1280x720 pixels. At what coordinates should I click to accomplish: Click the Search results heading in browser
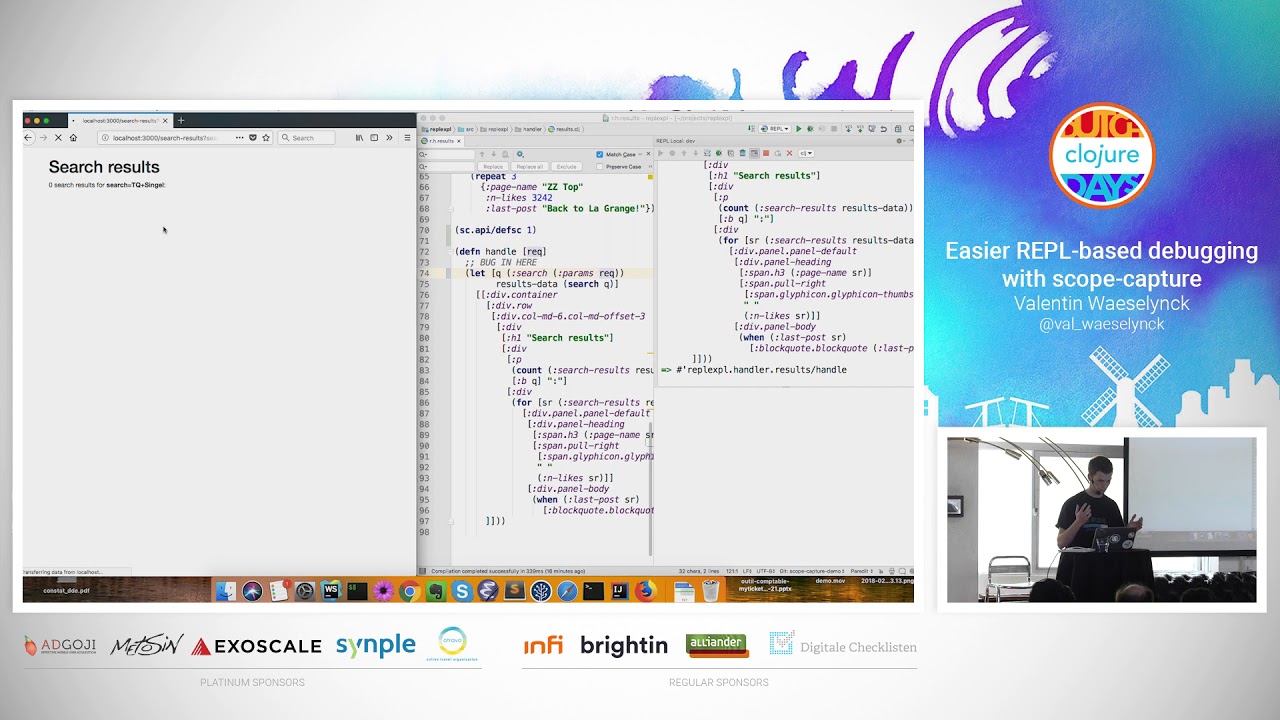pos(104,167)
